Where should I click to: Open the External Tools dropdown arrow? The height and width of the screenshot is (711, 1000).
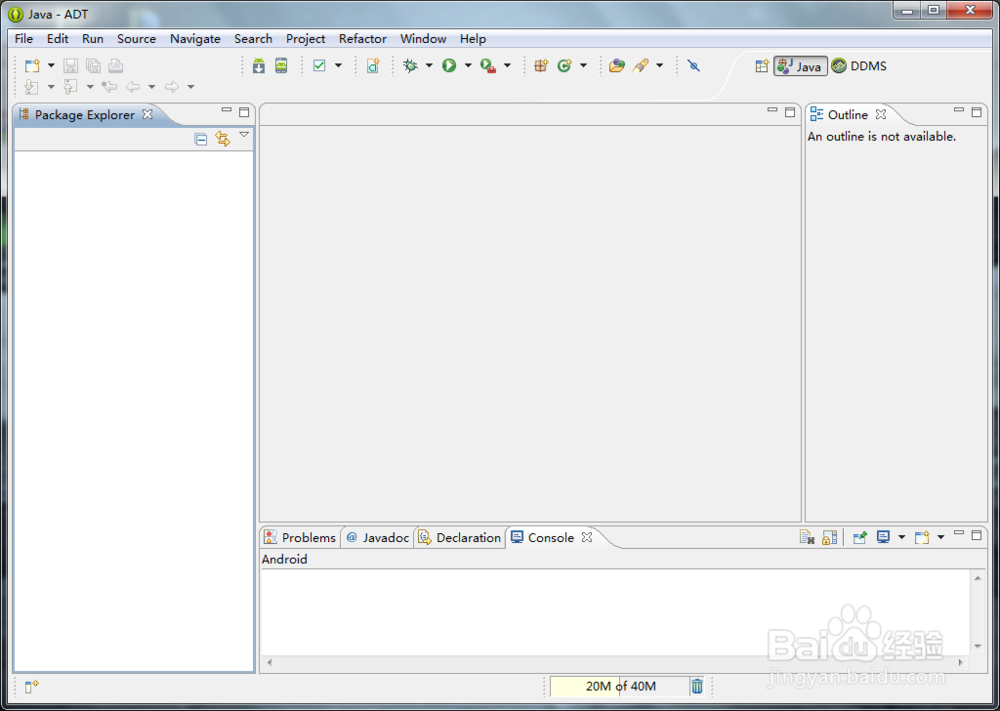click(507, 66)
